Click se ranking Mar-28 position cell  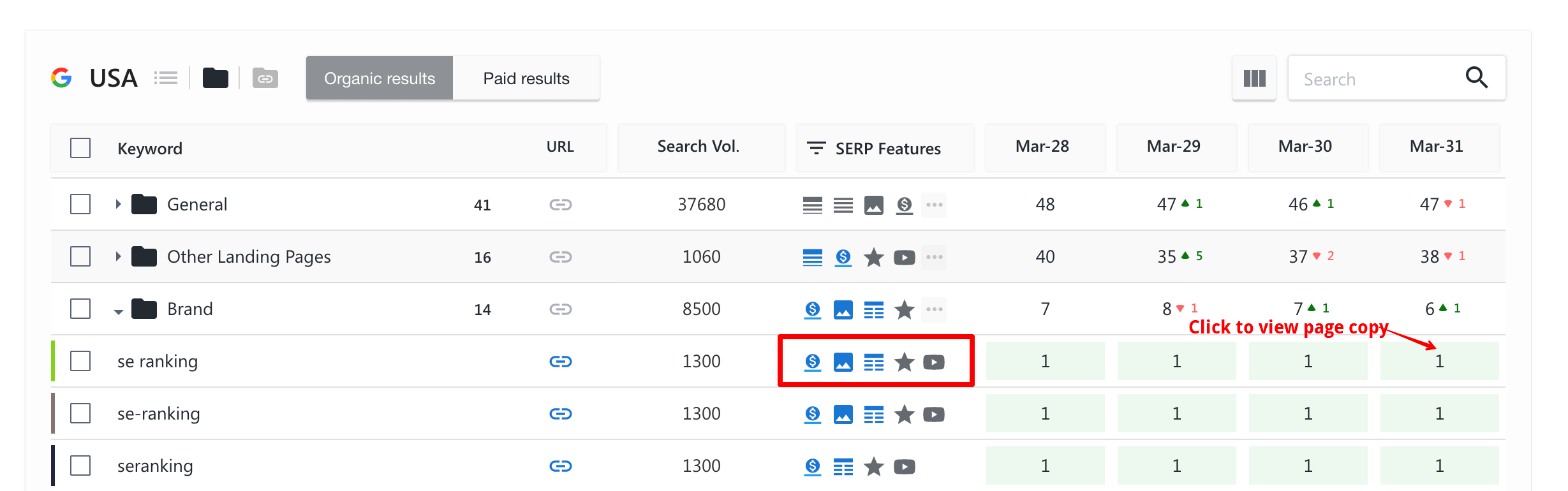point(1045,362)
